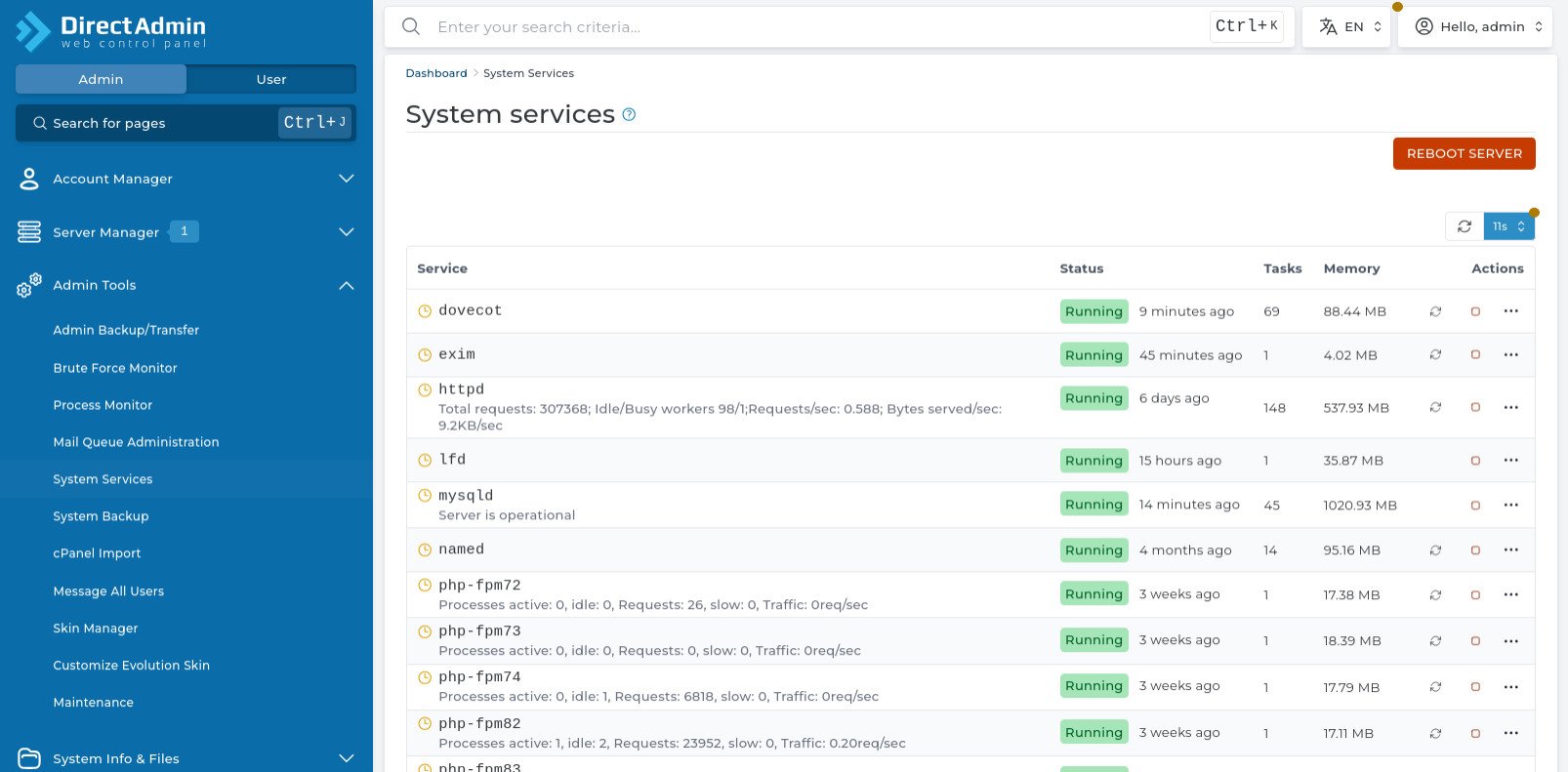This screenshot has width=1568, height=772.
Task: Follow the Dashboard breadcrumb link
Action: [436, 73]
